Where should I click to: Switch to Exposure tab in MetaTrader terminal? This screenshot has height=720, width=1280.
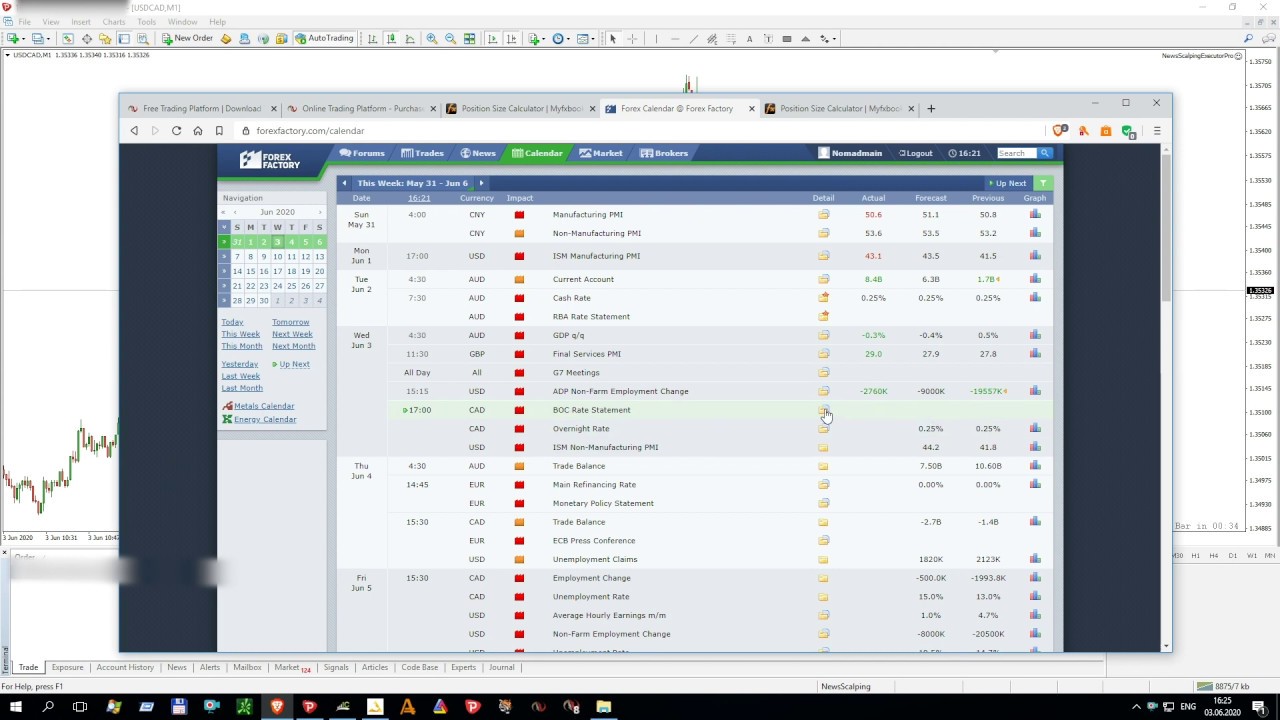click(67, 667)
